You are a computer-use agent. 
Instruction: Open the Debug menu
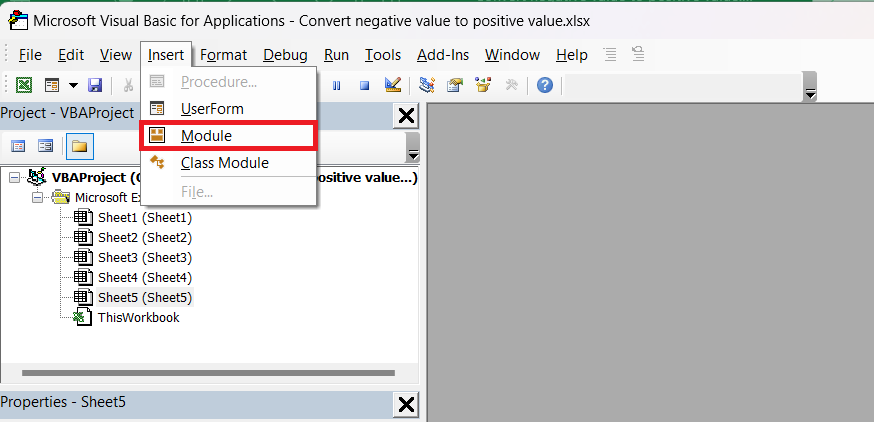tap(285, 55)
